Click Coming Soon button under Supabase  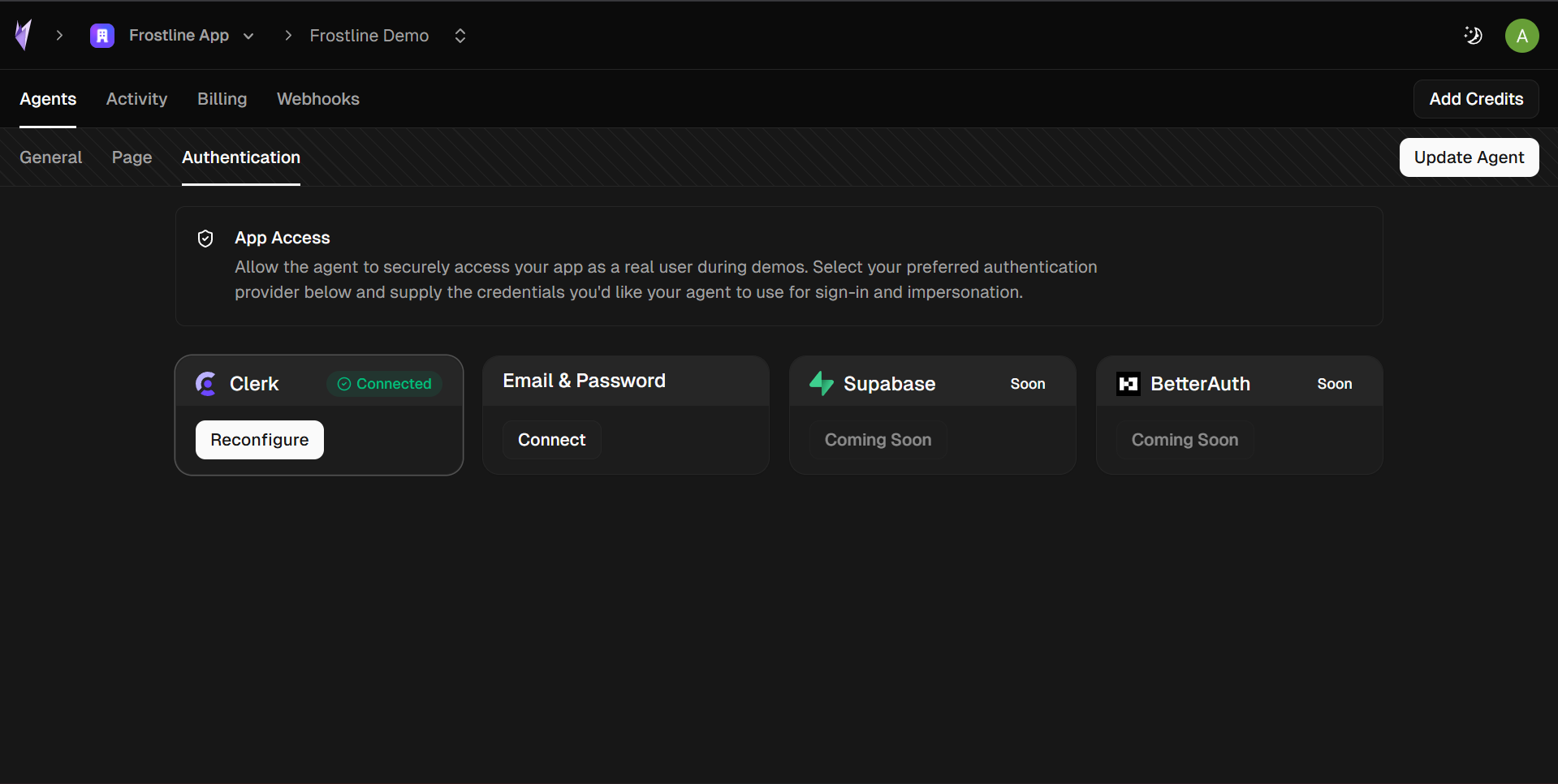click(x=878, y=440)
